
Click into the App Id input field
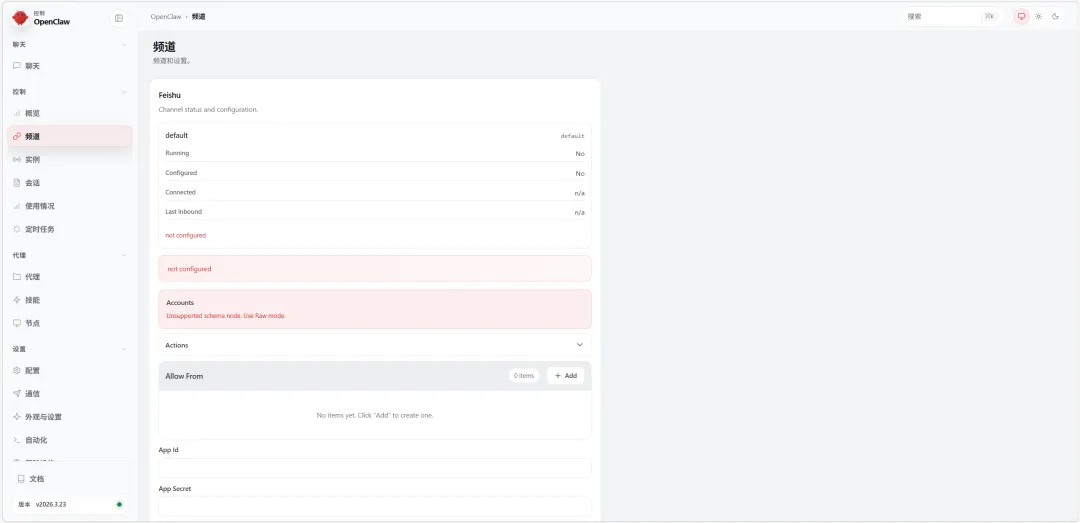pyautogui.click(x=375, y=468)
